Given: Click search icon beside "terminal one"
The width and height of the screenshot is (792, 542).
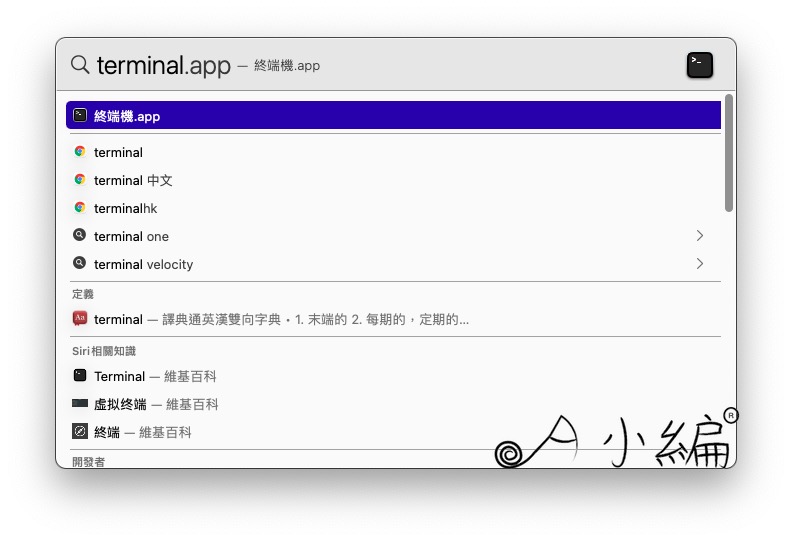Looking at the screenshot, I should point(79,235).
